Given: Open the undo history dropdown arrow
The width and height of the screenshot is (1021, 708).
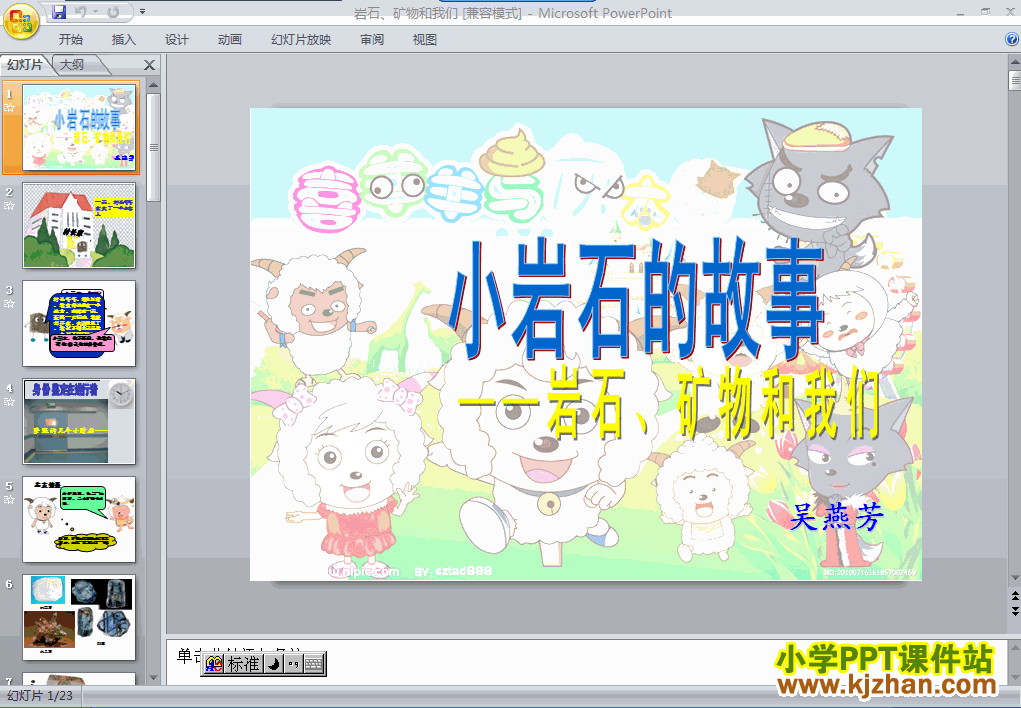Looking at the screenshot, I should pyautogui.click(x=95, y=12).
